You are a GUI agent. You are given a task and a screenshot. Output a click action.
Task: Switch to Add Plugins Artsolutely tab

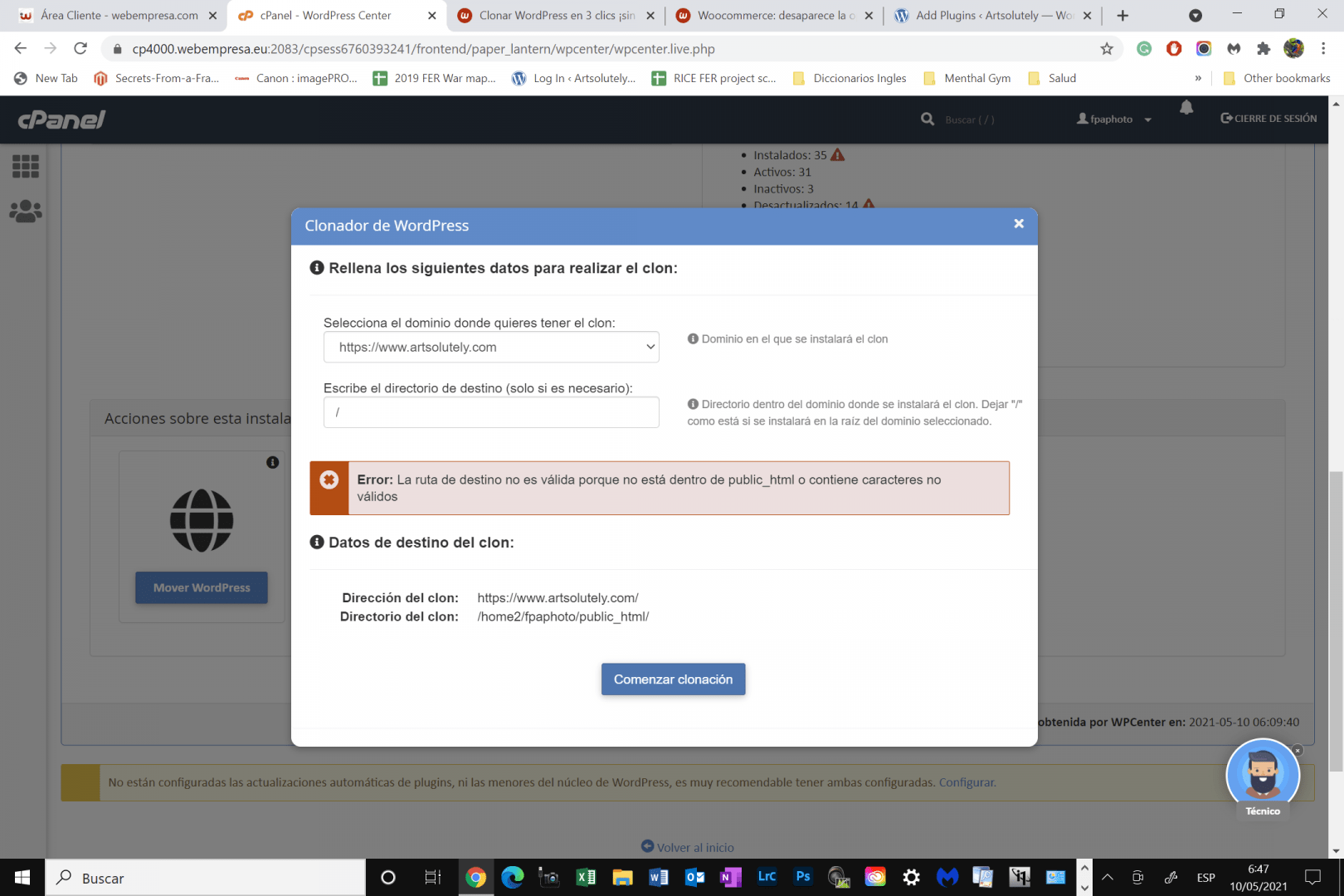[x=992, y=16]
